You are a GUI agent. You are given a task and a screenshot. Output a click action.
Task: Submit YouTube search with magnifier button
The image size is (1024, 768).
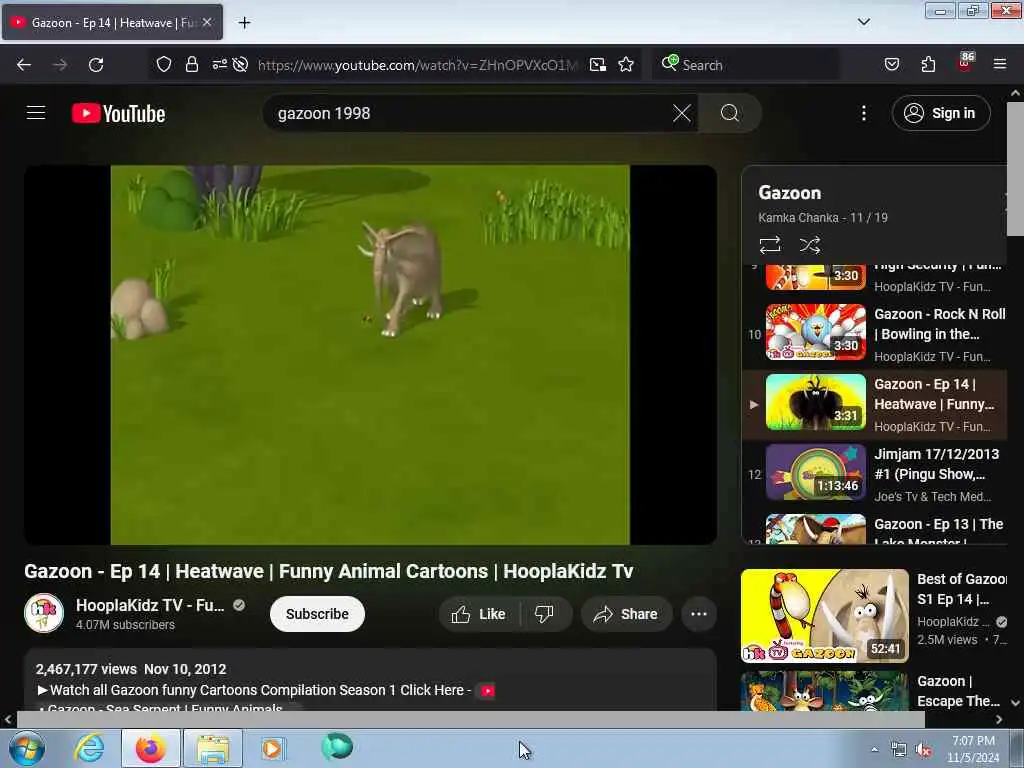click(x=729, y=113)
